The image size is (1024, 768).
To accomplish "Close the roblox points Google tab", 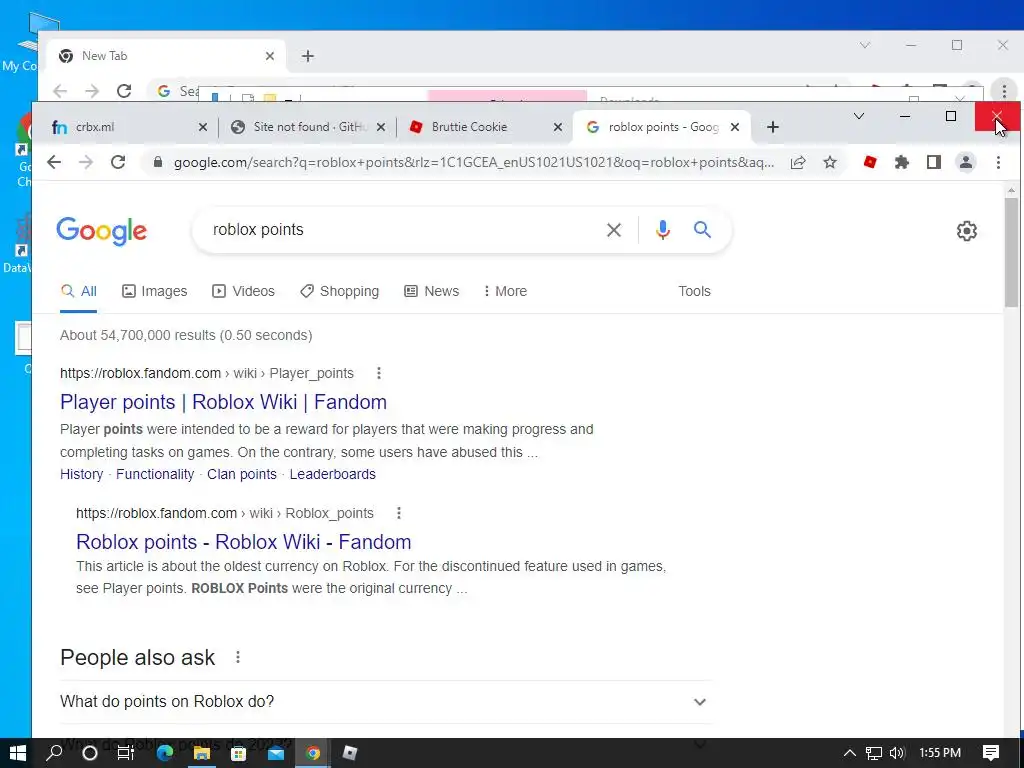I will tap(735, 127).
